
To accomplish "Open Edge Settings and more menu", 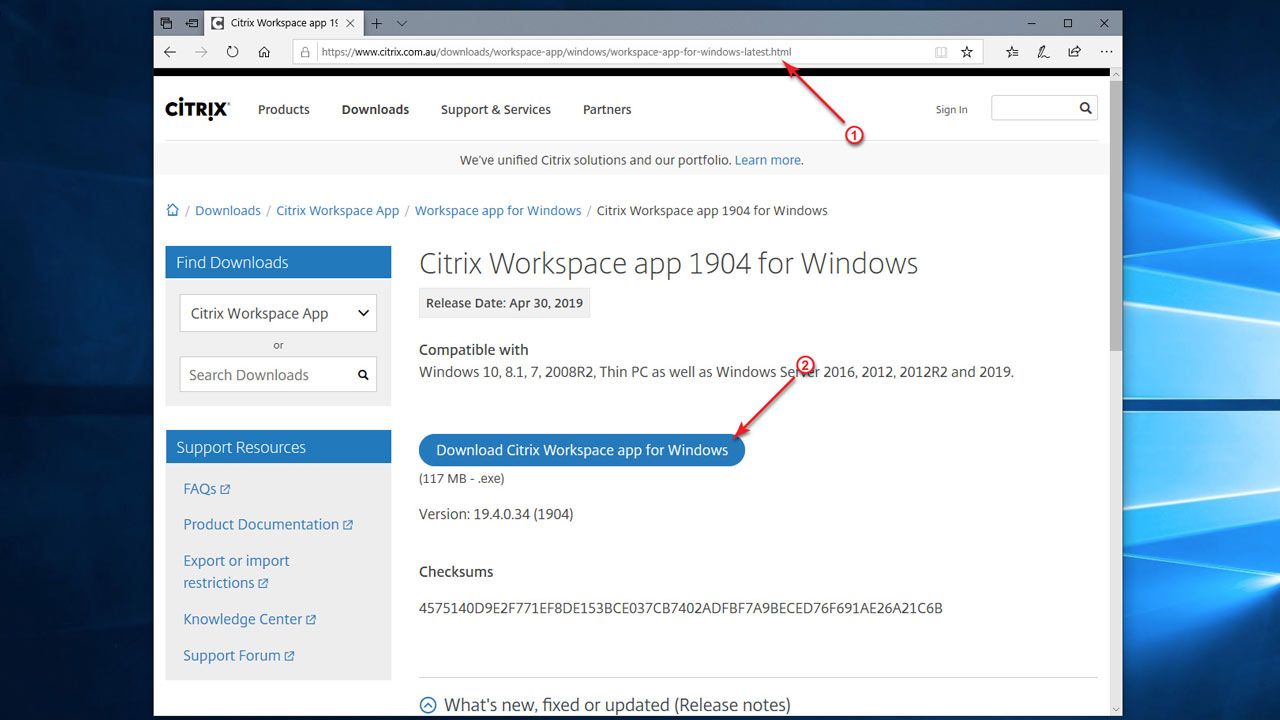I will pyautogui.click(x=1106, y=52).
